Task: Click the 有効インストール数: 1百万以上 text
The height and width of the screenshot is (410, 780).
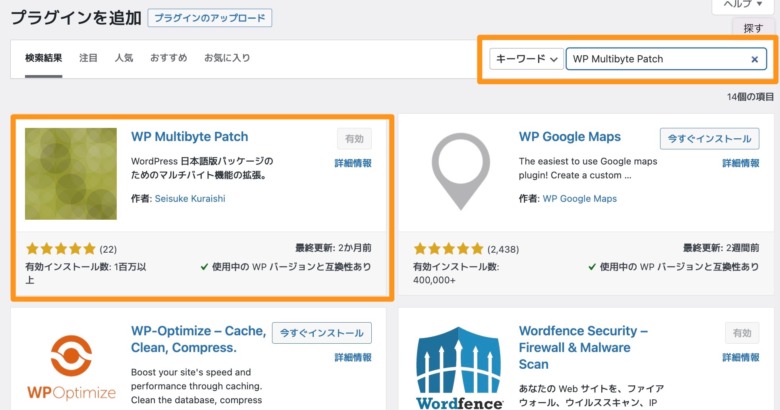Action: 86,274
